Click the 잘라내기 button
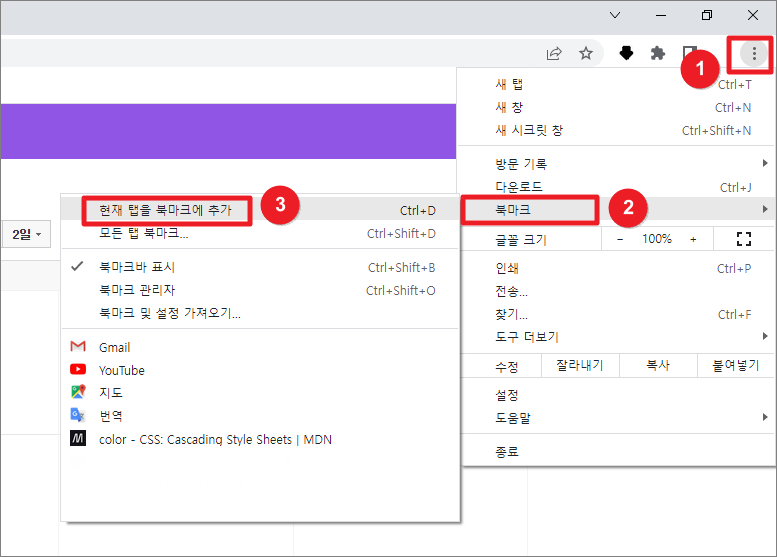The image size is (777, 557). pos(580,365)
